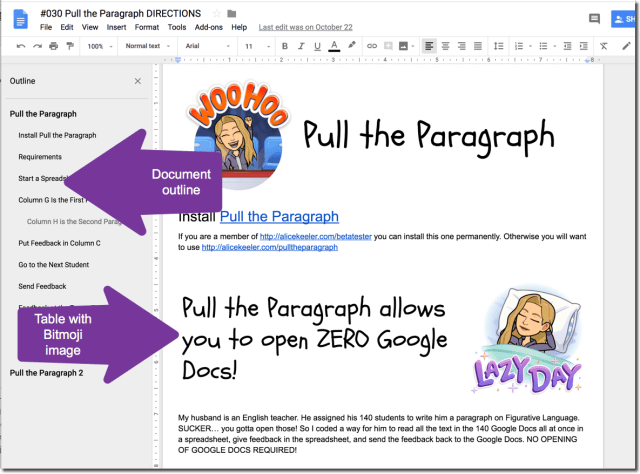Open the text color picker
This screenshot has height=474, width=640.
click(334, 46)
